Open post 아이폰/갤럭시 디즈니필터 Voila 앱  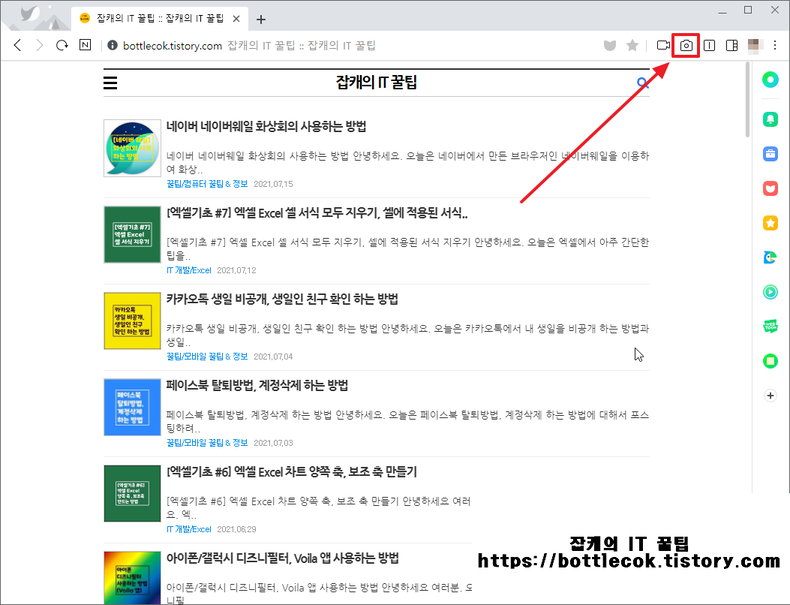(283, 558)
